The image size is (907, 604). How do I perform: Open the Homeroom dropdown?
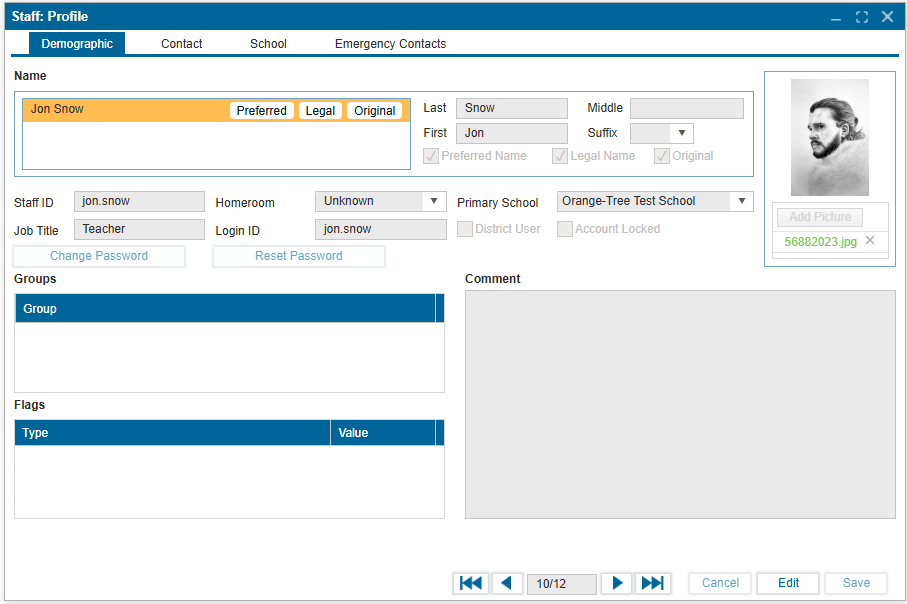434,201
